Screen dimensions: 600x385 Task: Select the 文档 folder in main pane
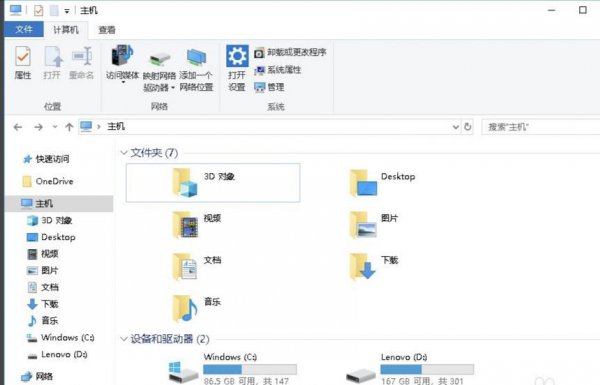(x=197, y=266)
